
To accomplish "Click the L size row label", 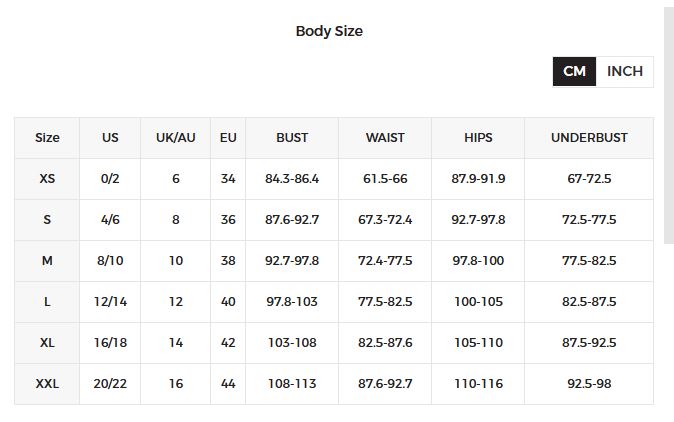I will [x=47, y=302].
